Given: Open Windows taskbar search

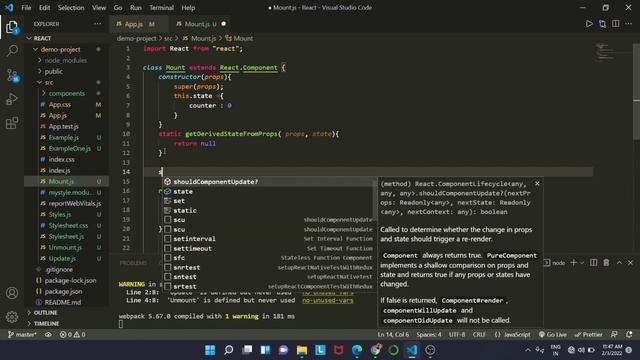Looking at the screenshot, I should tap(229, 350).
